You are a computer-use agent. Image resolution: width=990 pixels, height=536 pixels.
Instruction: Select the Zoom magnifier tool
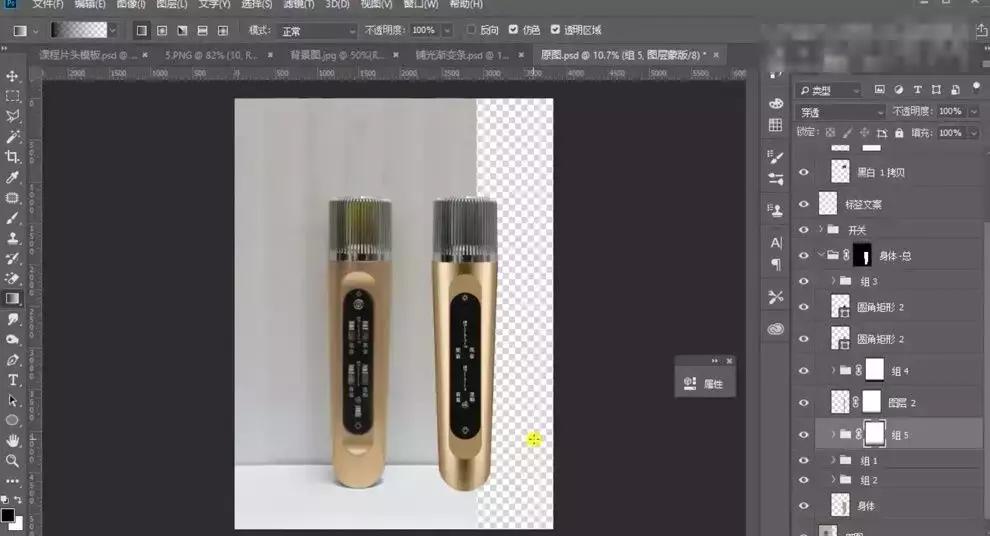pos(12,461)
